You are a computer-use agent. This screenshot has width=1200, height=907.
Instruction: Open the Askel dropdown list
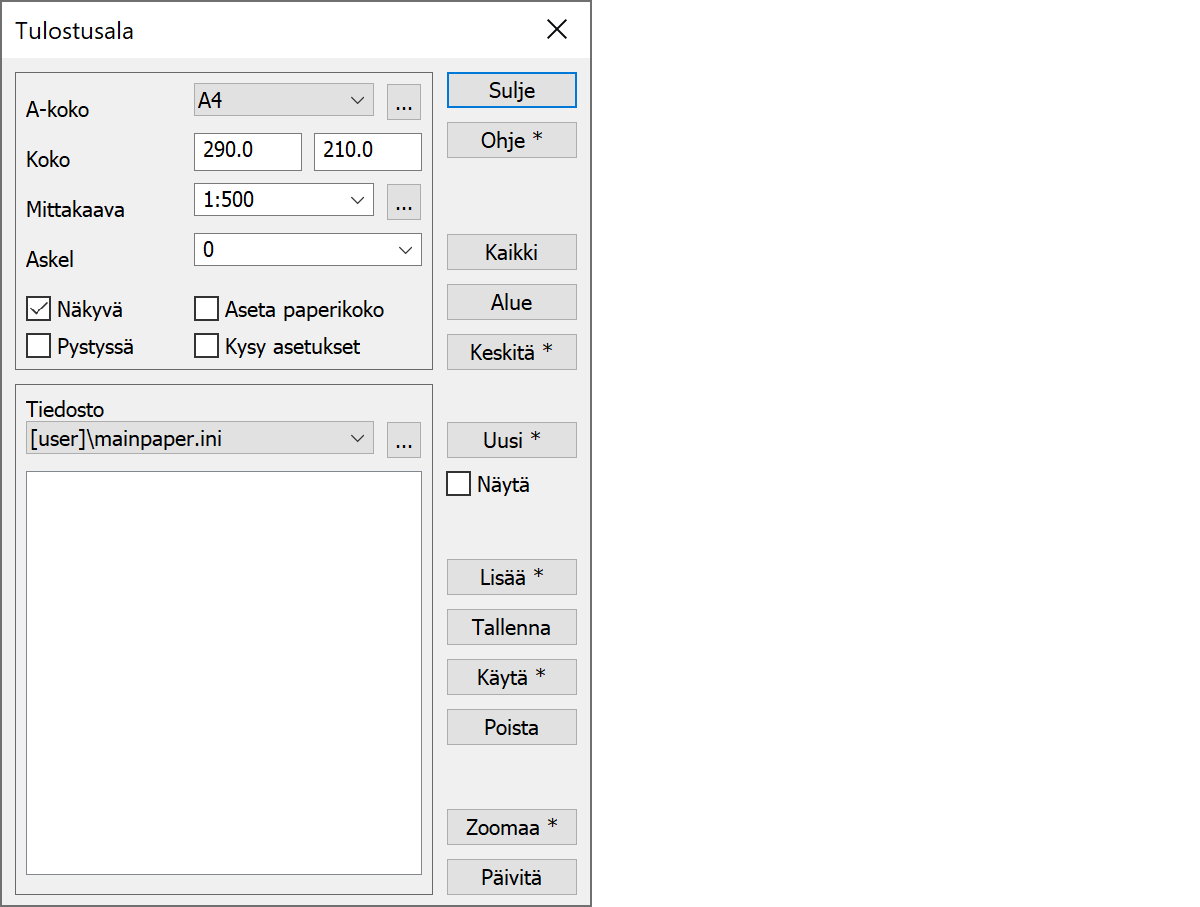[x=308, y=250]
